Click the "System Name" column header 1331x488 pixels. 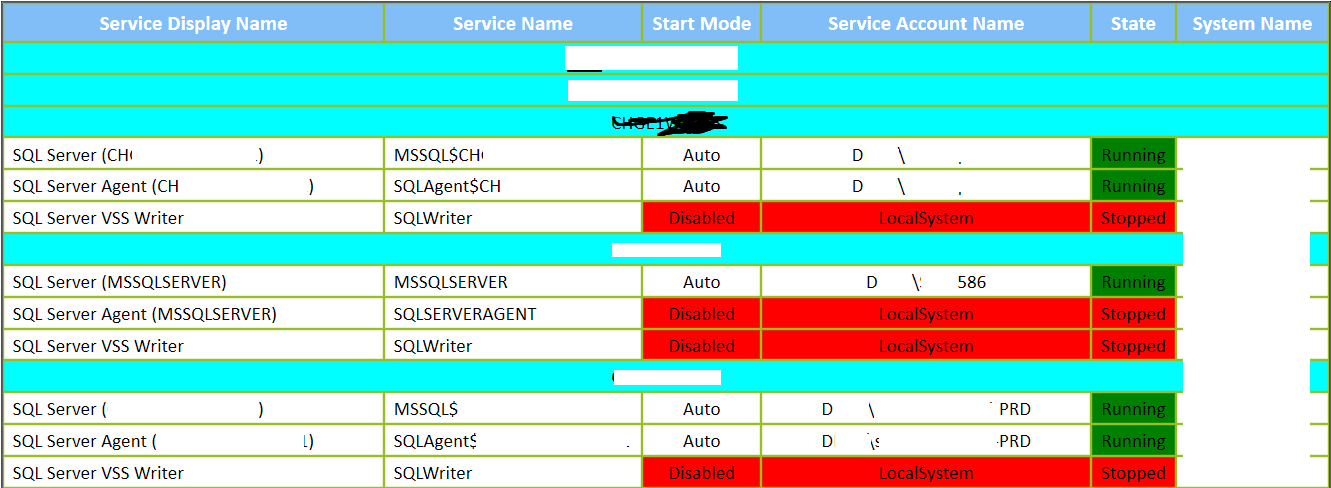pyautogui.click(x=1252, y=23)
